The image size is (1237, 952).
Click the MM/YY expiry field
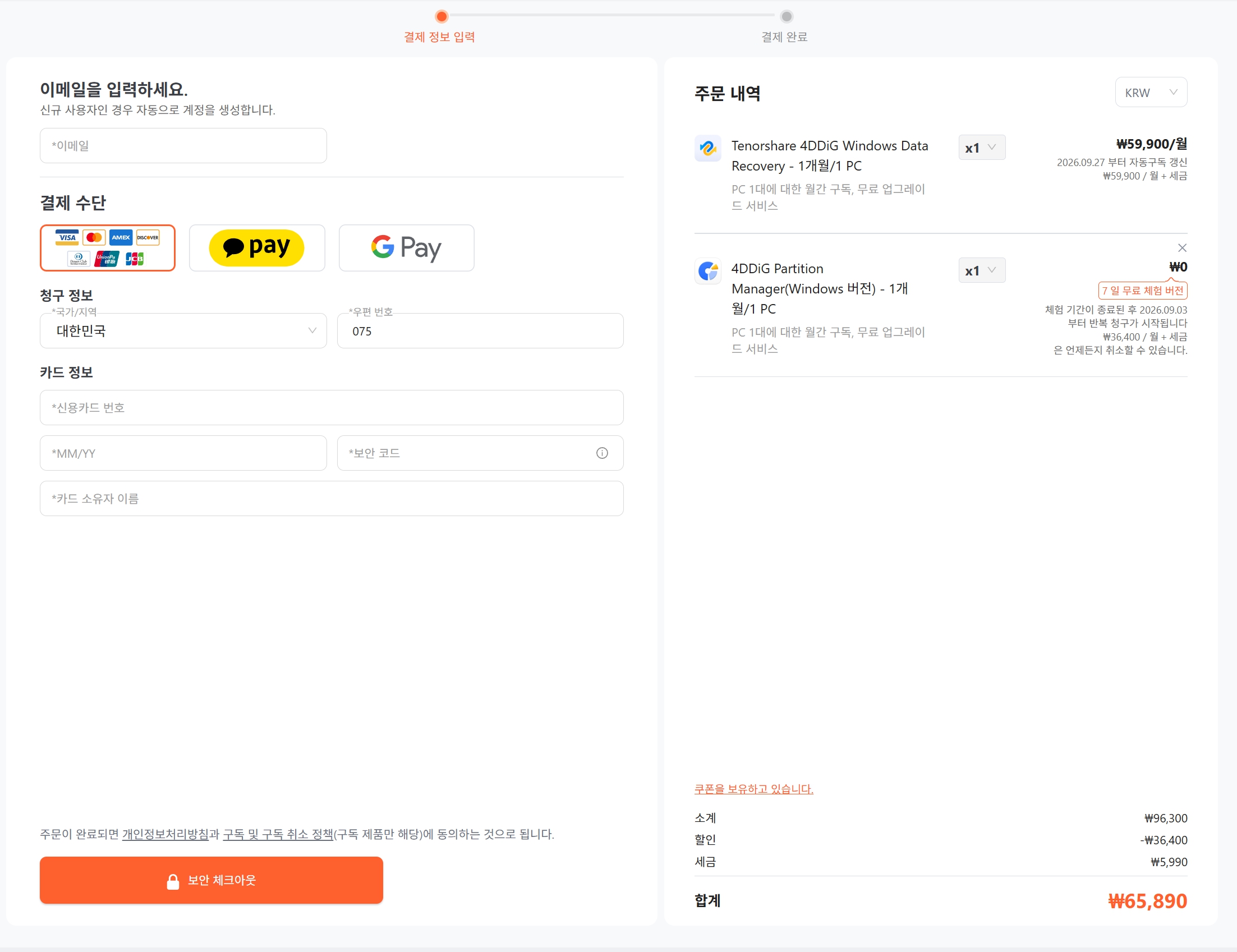[183, 453]
